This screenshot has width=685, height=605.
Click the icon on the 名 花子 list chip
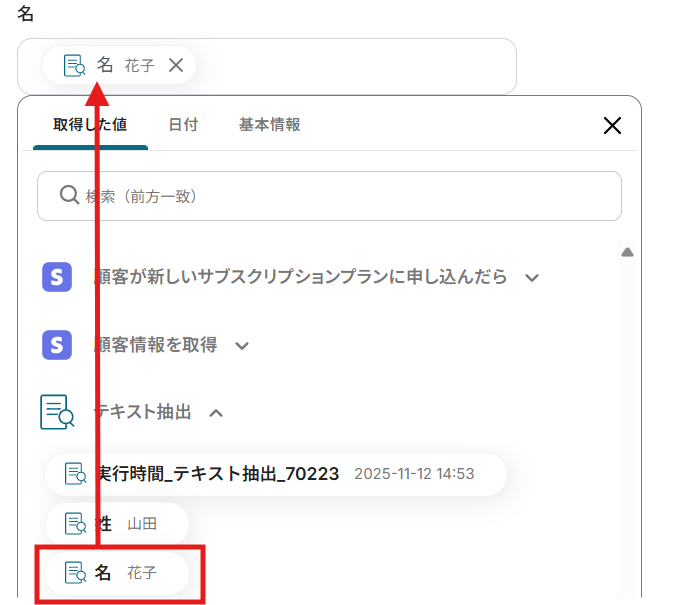coord(76,573)
